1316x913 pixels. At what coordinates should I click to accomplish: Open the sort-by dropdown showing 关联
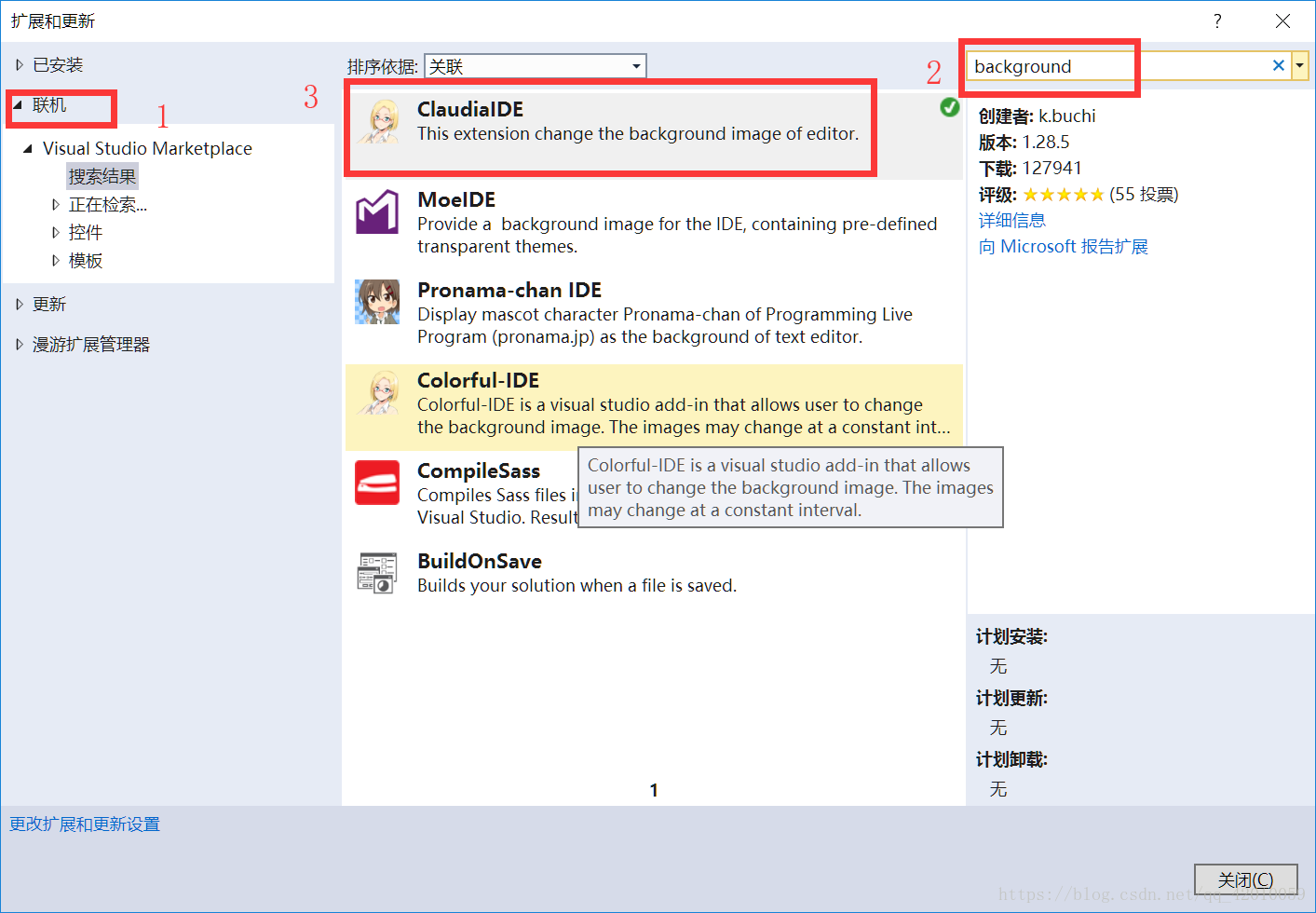pyautogui.click(x=536, y=66)
